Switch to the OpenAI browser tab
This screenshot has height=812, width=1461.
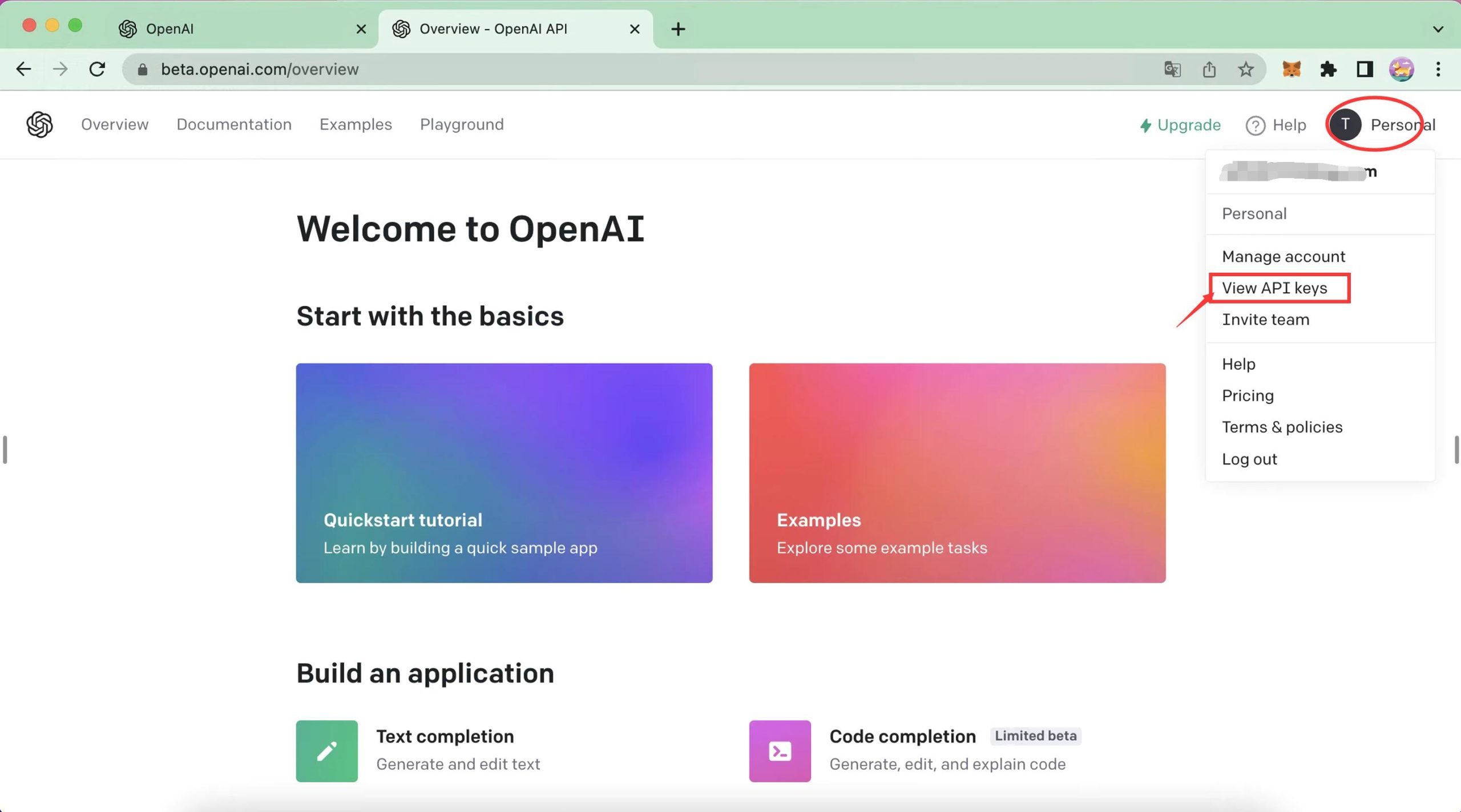click(243, 29)
